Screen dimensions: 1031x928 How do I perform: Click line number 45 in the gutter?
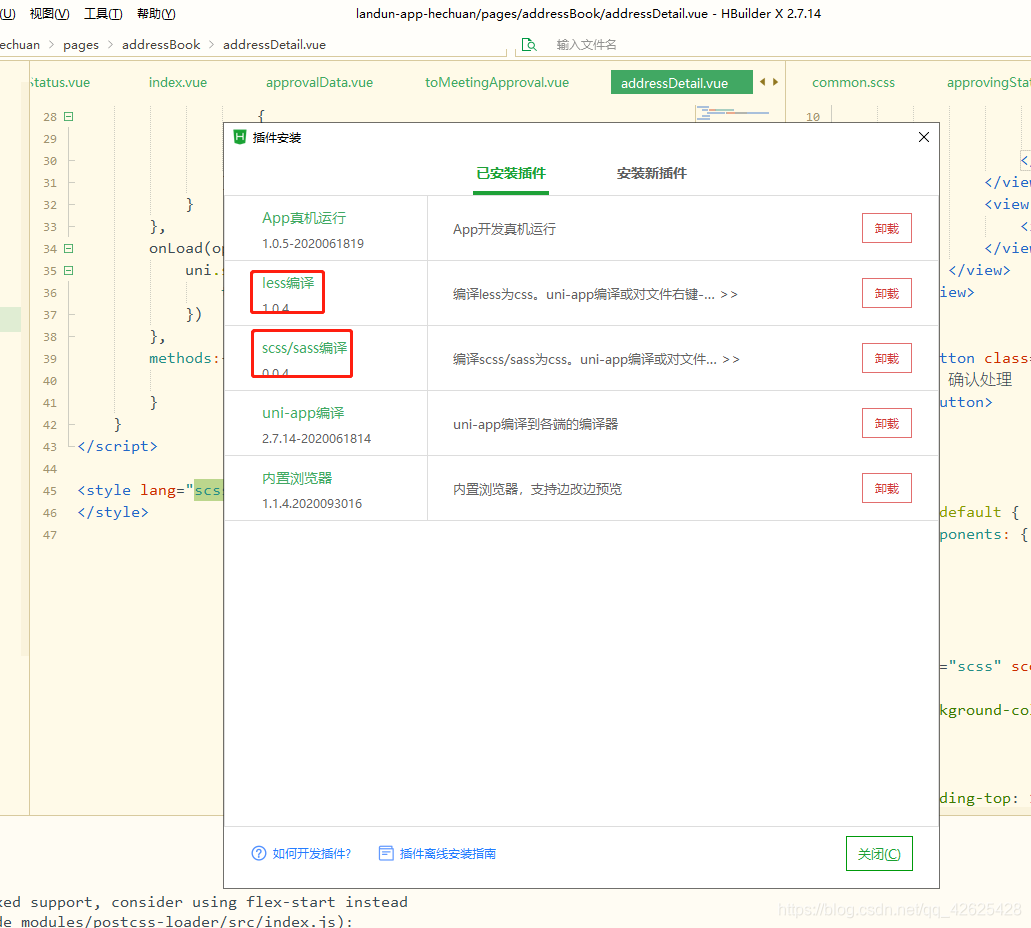pyautogui.click(x=50, y=491)
